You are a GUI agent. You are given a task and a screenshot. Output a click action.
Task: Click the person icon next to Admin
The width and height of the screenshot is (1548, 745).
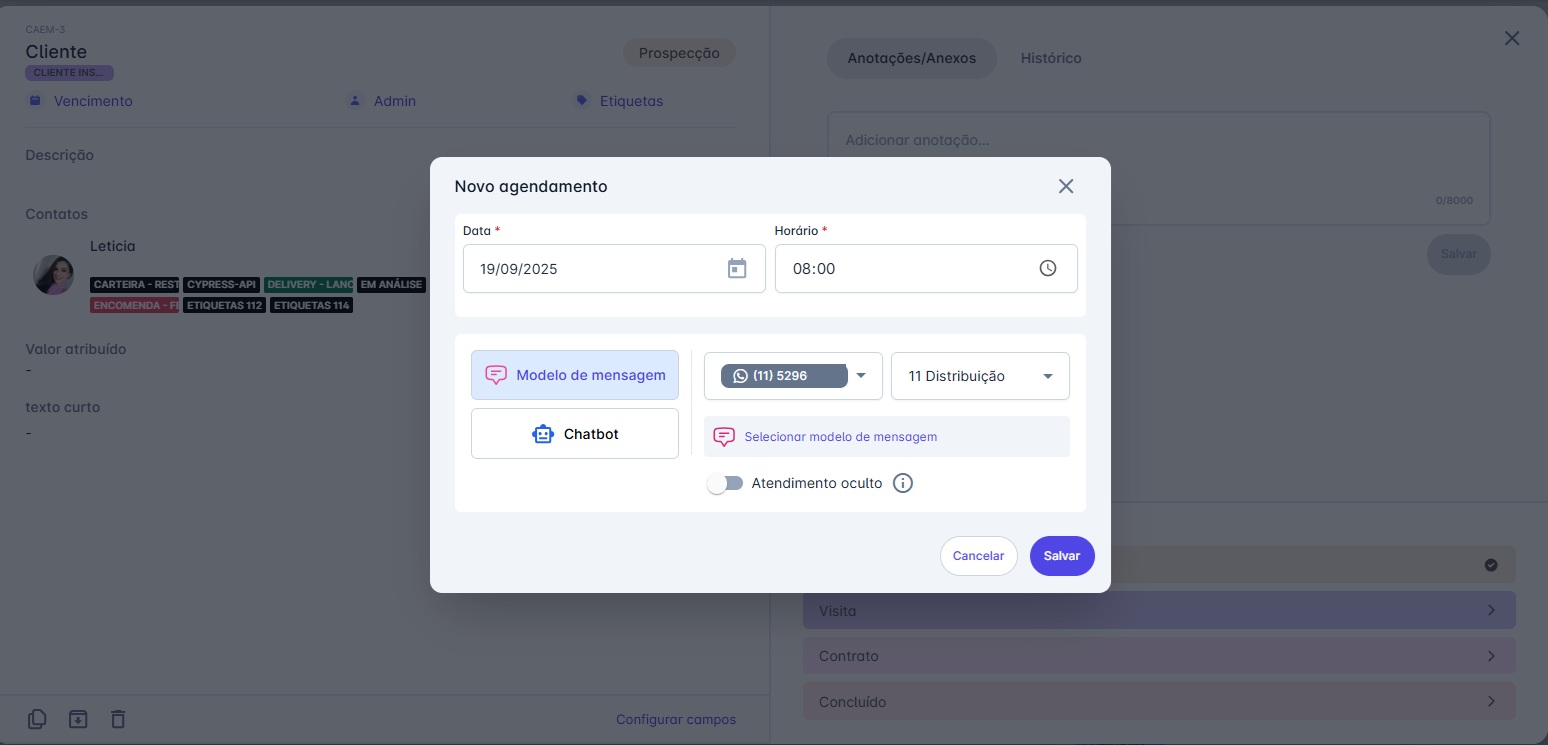tap(354, 100)
